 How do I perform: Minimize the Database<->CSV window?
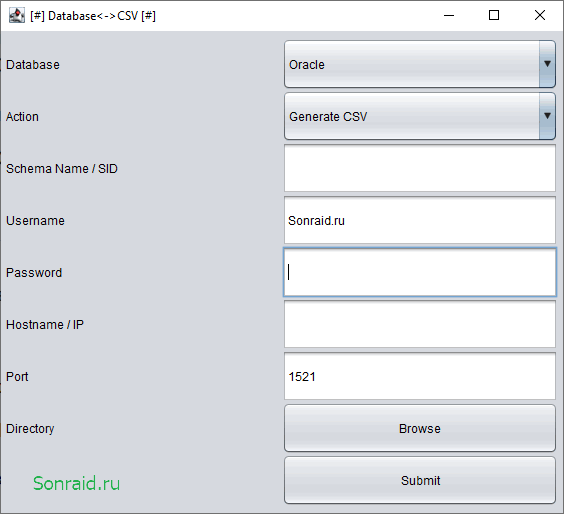(x=449, y=15)
